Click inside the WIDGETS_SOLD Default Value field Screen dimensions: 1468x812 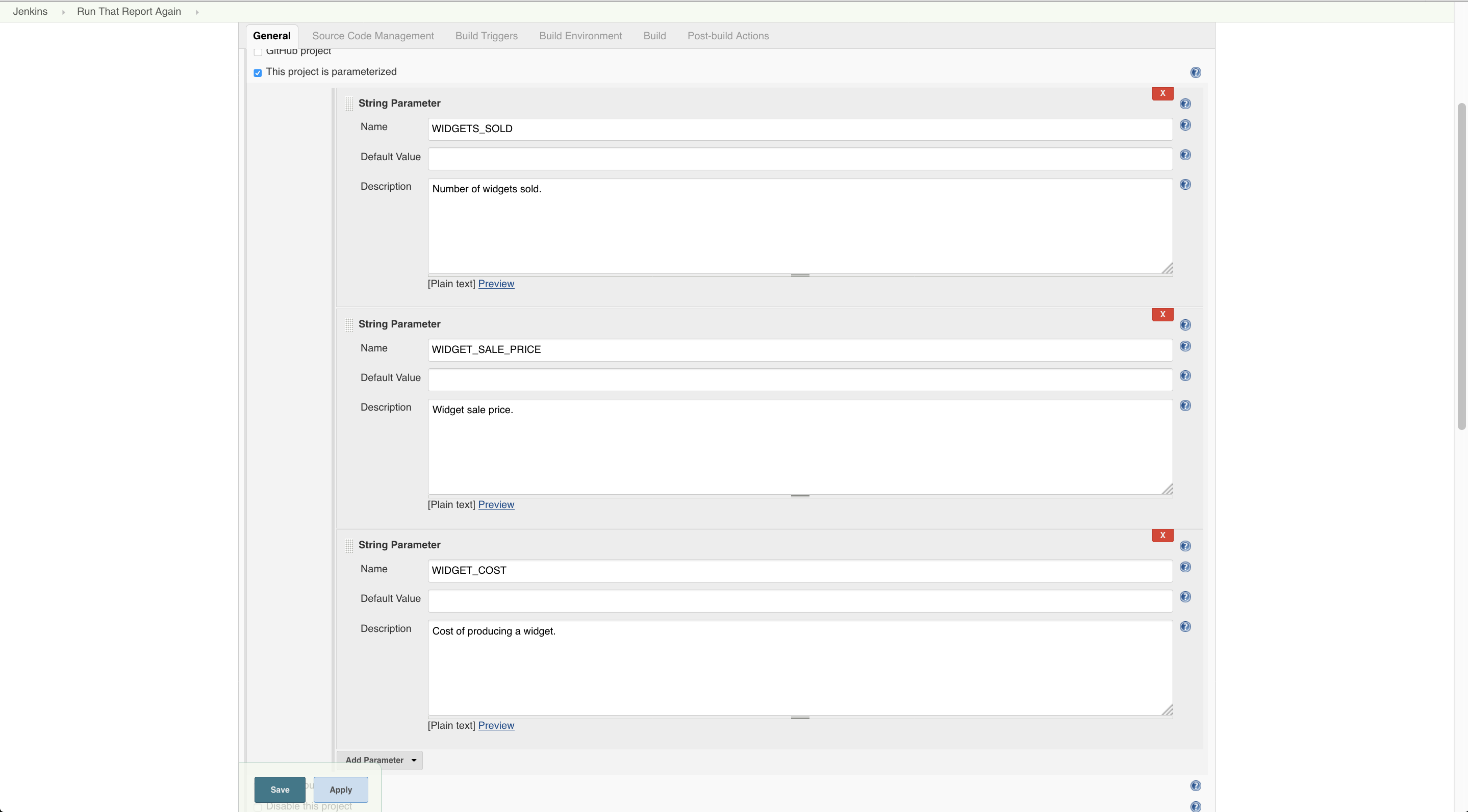click(x=798, y=159)
